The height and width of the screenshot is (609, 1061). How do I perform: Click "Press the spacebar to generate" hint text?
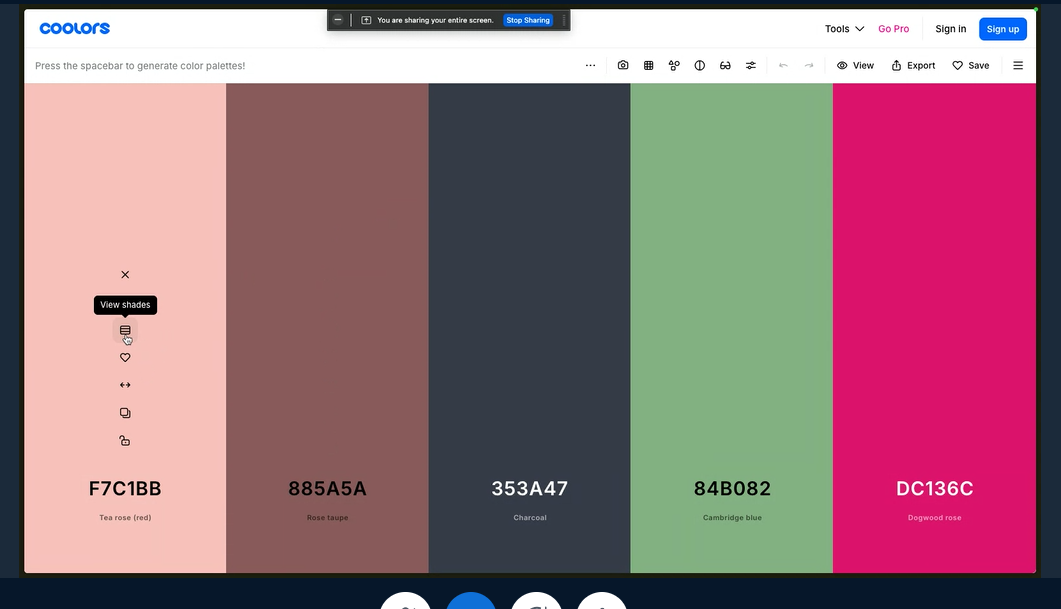point(140,66)
